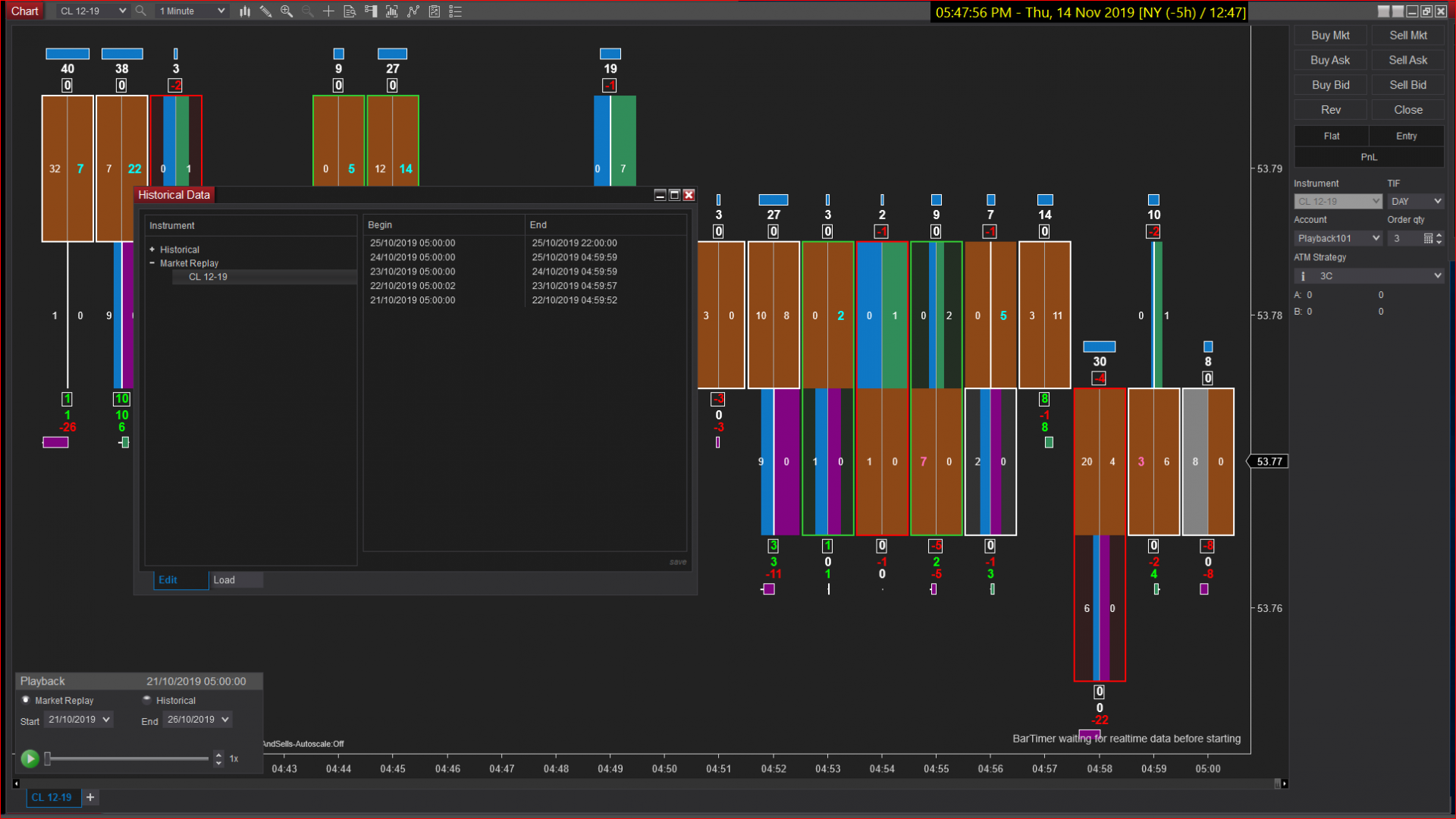1456x819 pixels.
Task: Click the zoom in magnifier icon
Action: (287, 11)
